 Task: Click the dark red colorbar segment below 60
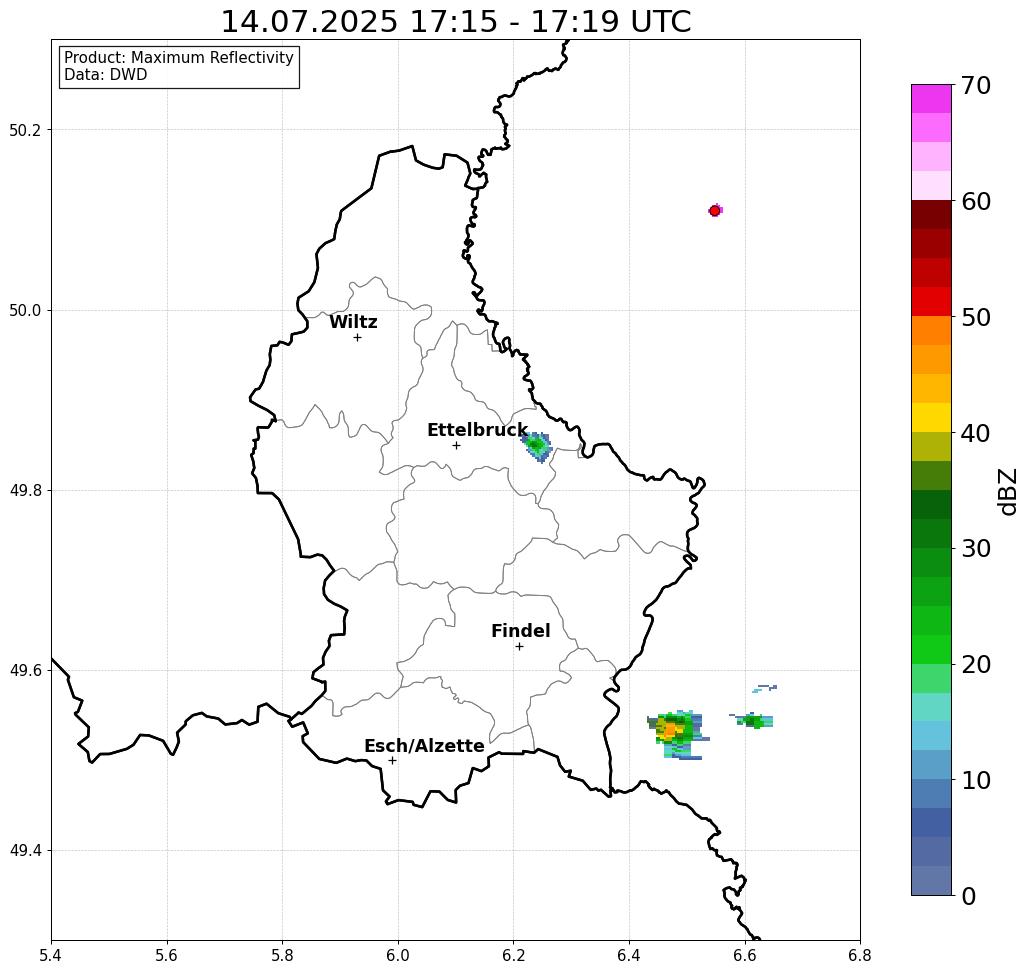pos(931,215)
